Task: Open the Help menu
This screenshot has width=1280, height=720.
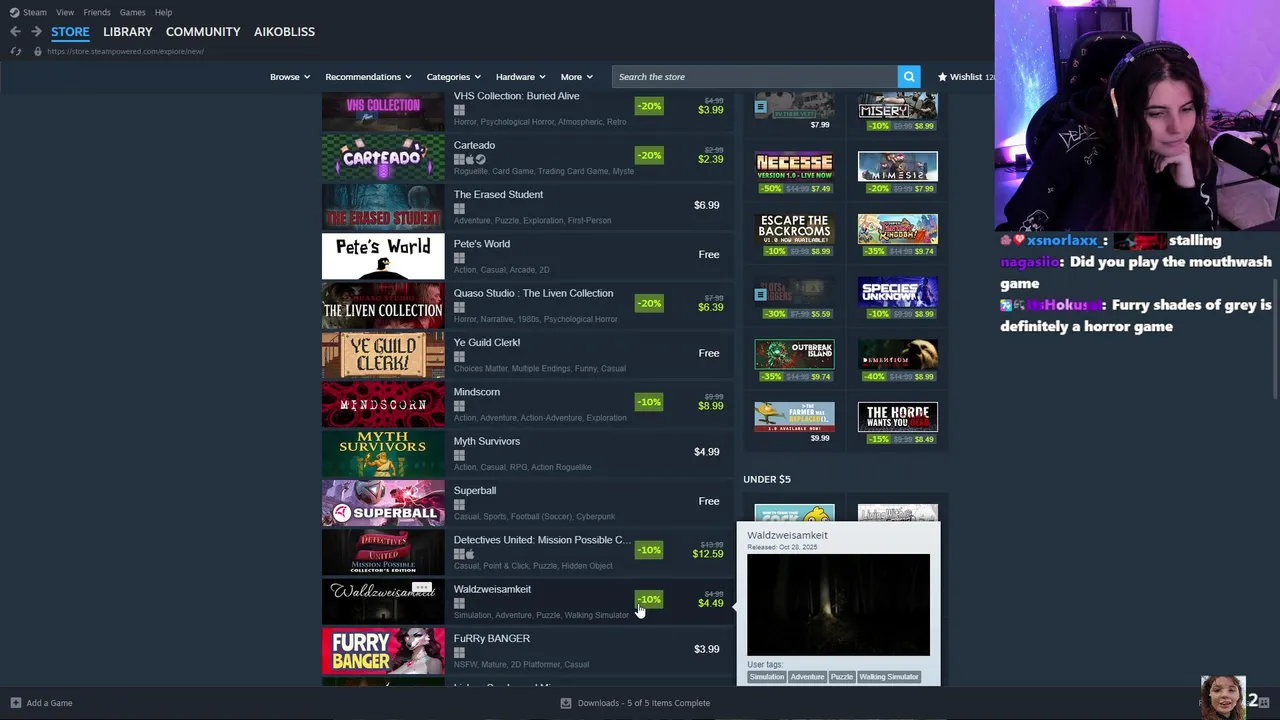Action: pos(163,12)
